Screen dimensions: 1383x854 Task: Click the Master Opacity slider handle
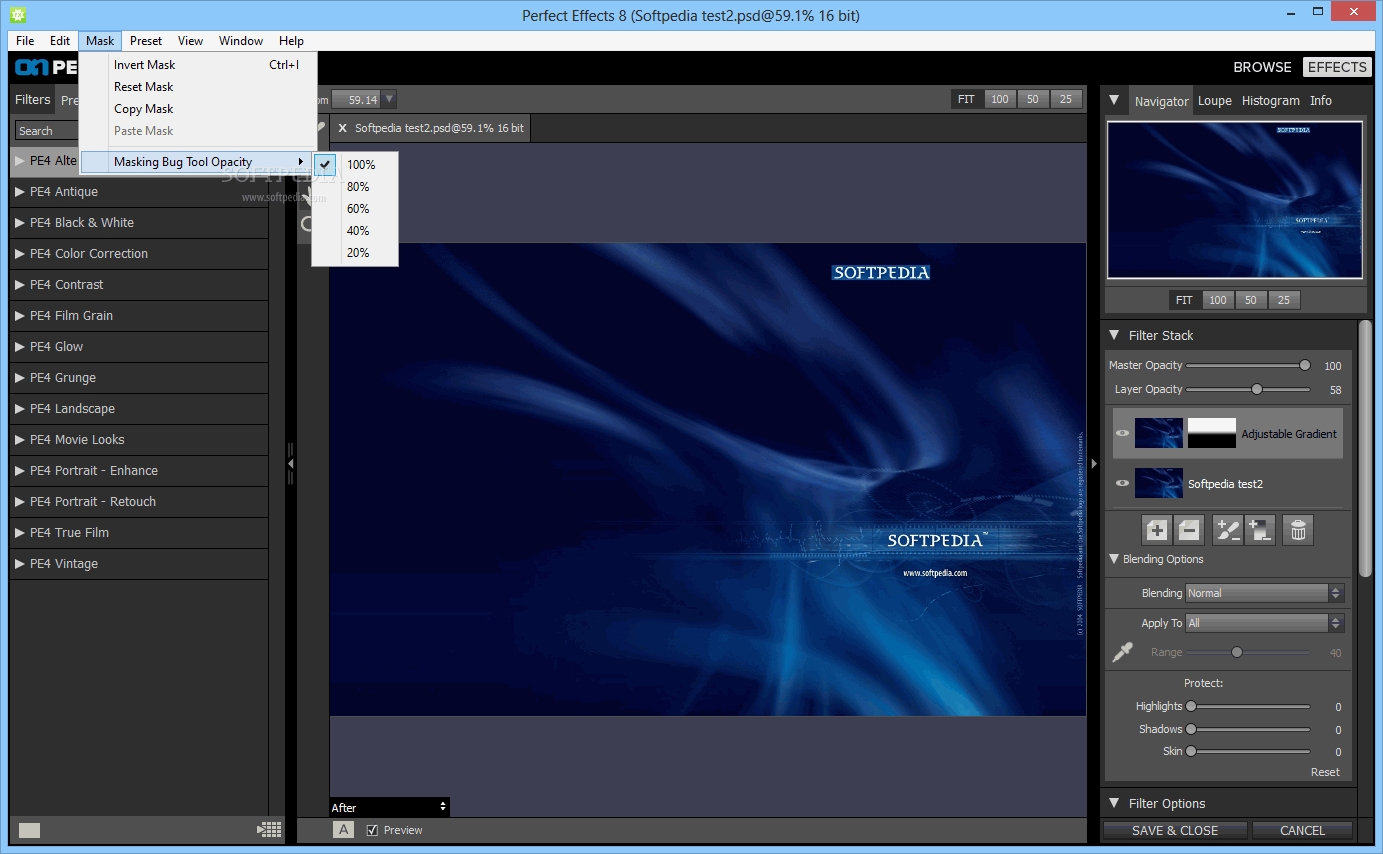pos(1305,366)
